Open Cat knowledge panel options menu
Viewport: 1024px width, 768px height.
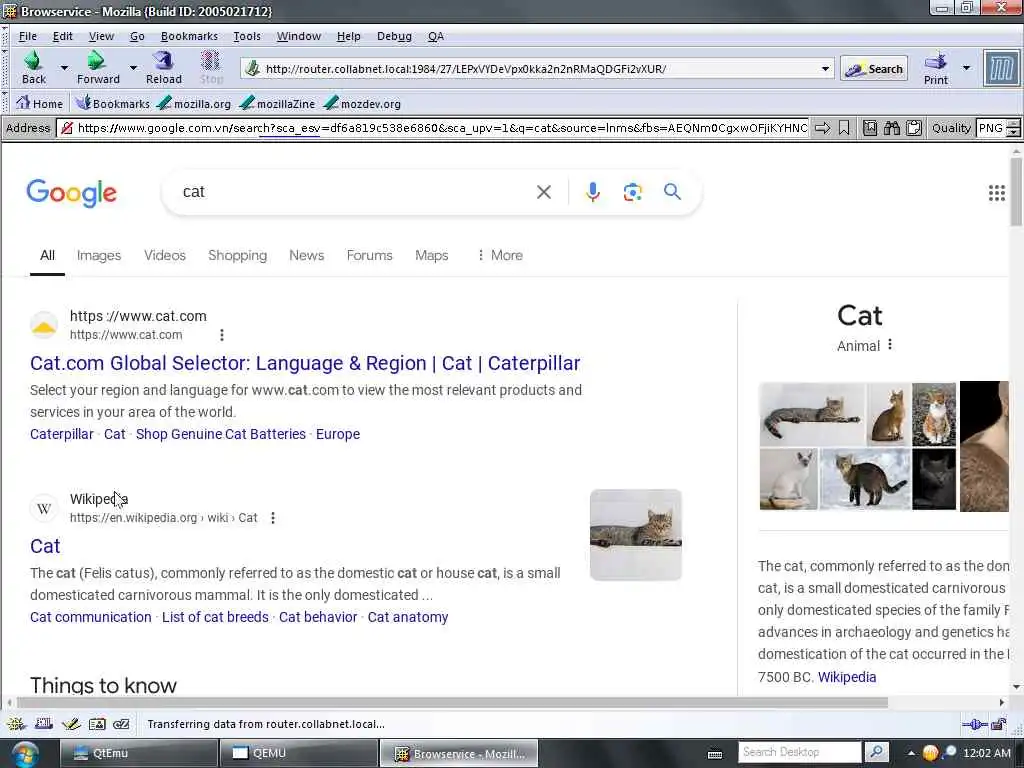point(889,345)
